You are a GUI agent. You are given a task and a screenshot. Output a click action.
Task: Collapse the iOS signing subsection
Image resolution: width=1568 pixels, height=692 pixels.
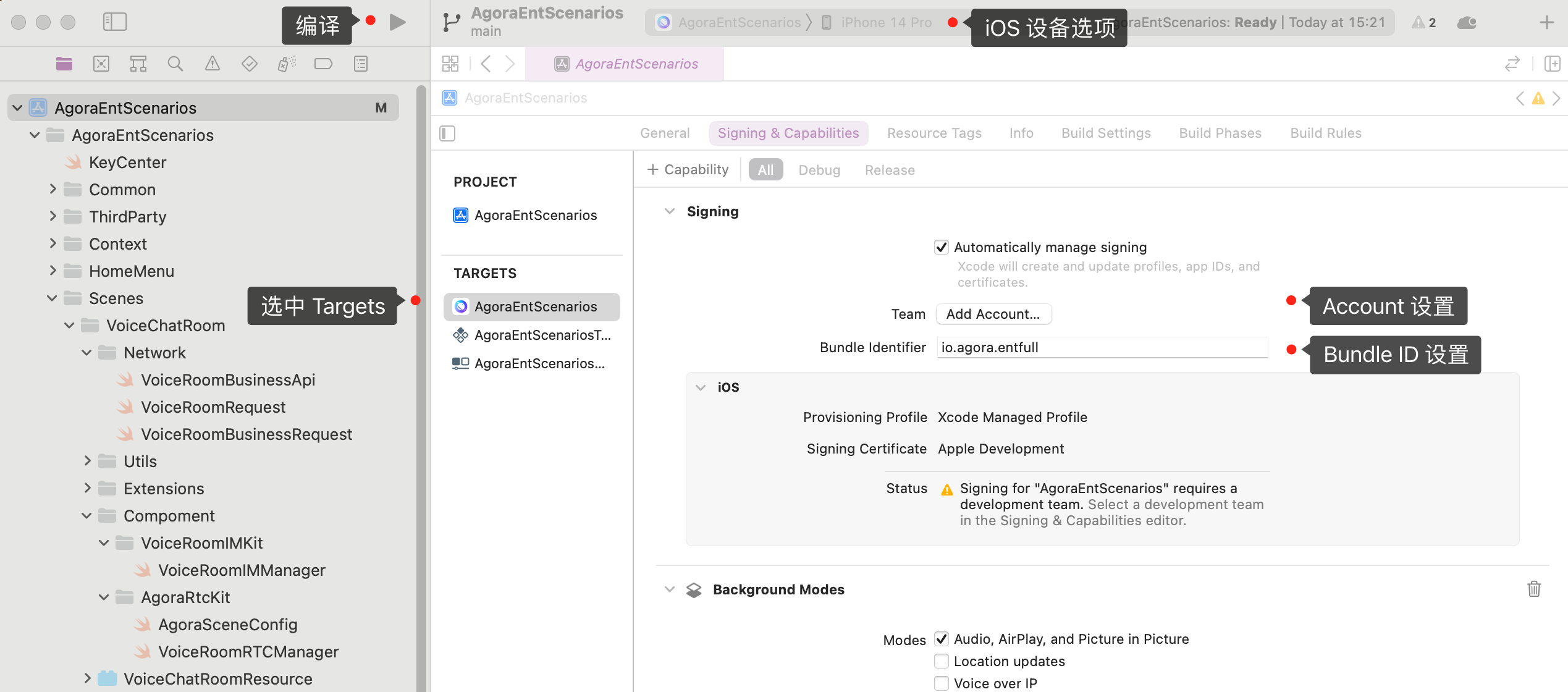(701, 387)
